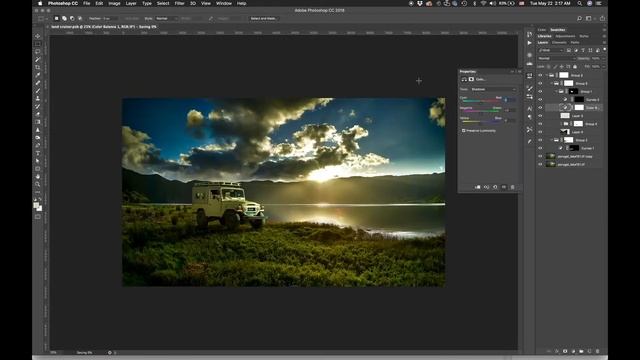Image resolution: width=640 pixels, height=360 pixels.
Task: Hide the Group 1 layer
Action: pyautogui.click(x=540, y=91)
